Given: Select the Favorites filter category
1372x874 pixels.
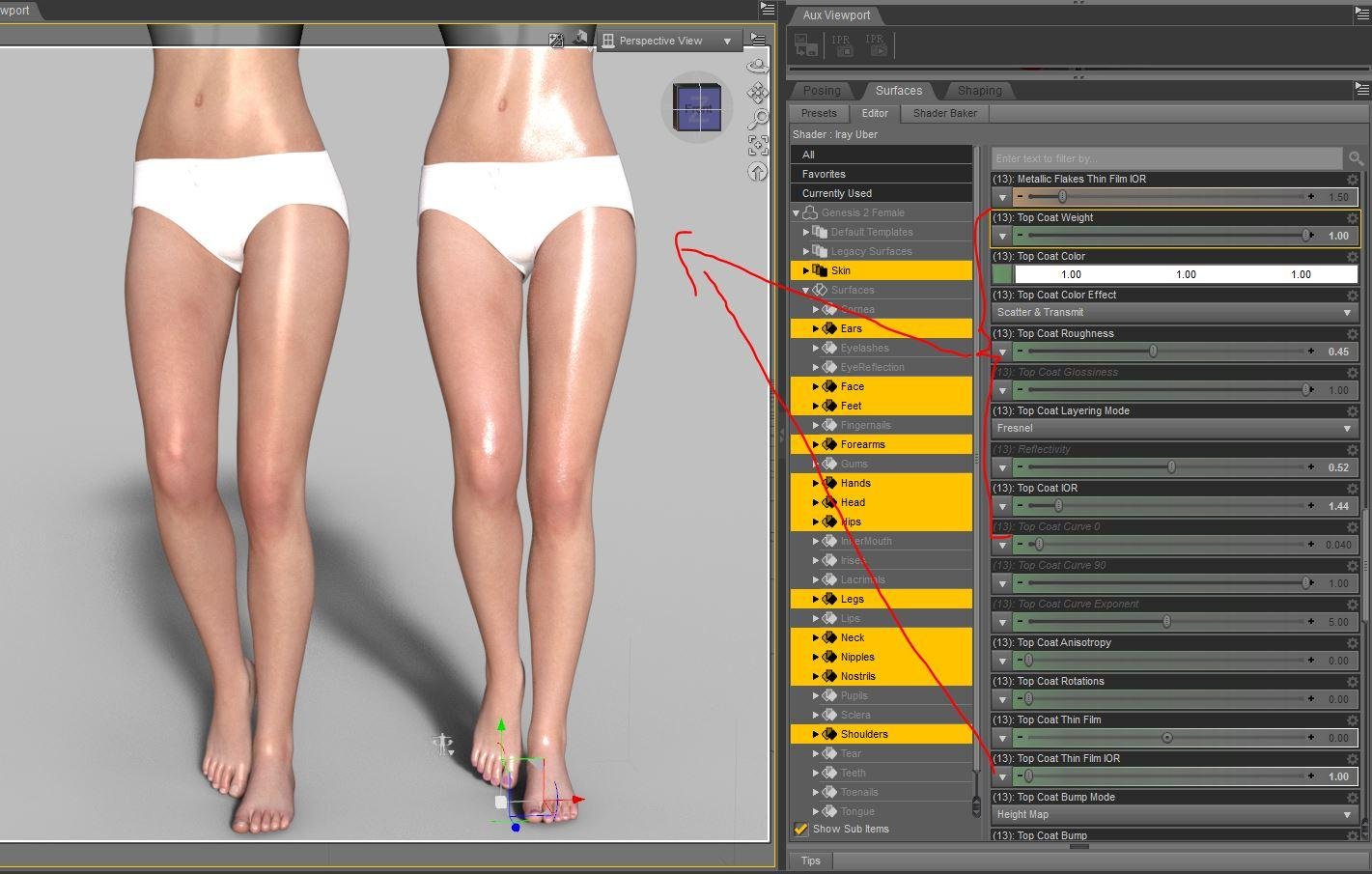Looking at the screenshot, I should pyautogui.click(x=882, y=174).
